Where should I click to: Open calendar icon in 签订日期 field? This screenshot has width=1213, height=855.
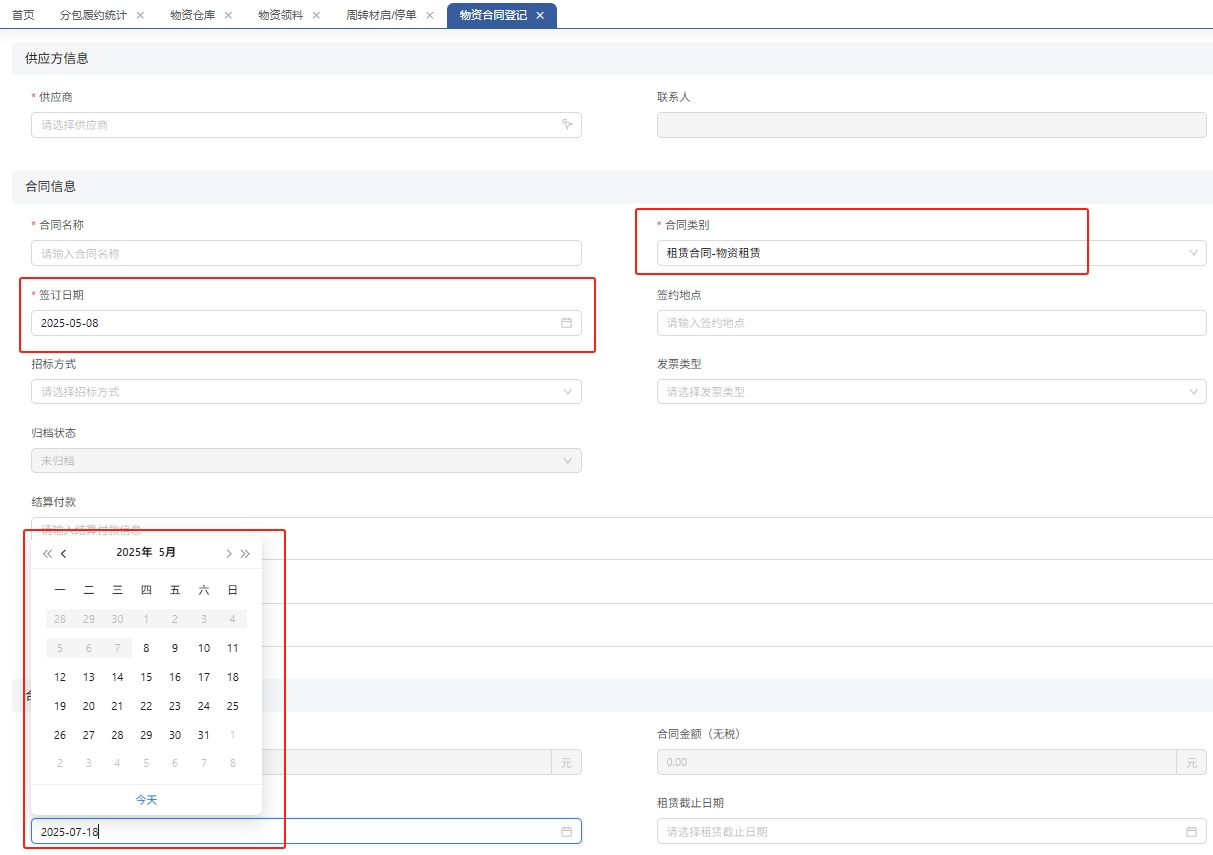566,323
